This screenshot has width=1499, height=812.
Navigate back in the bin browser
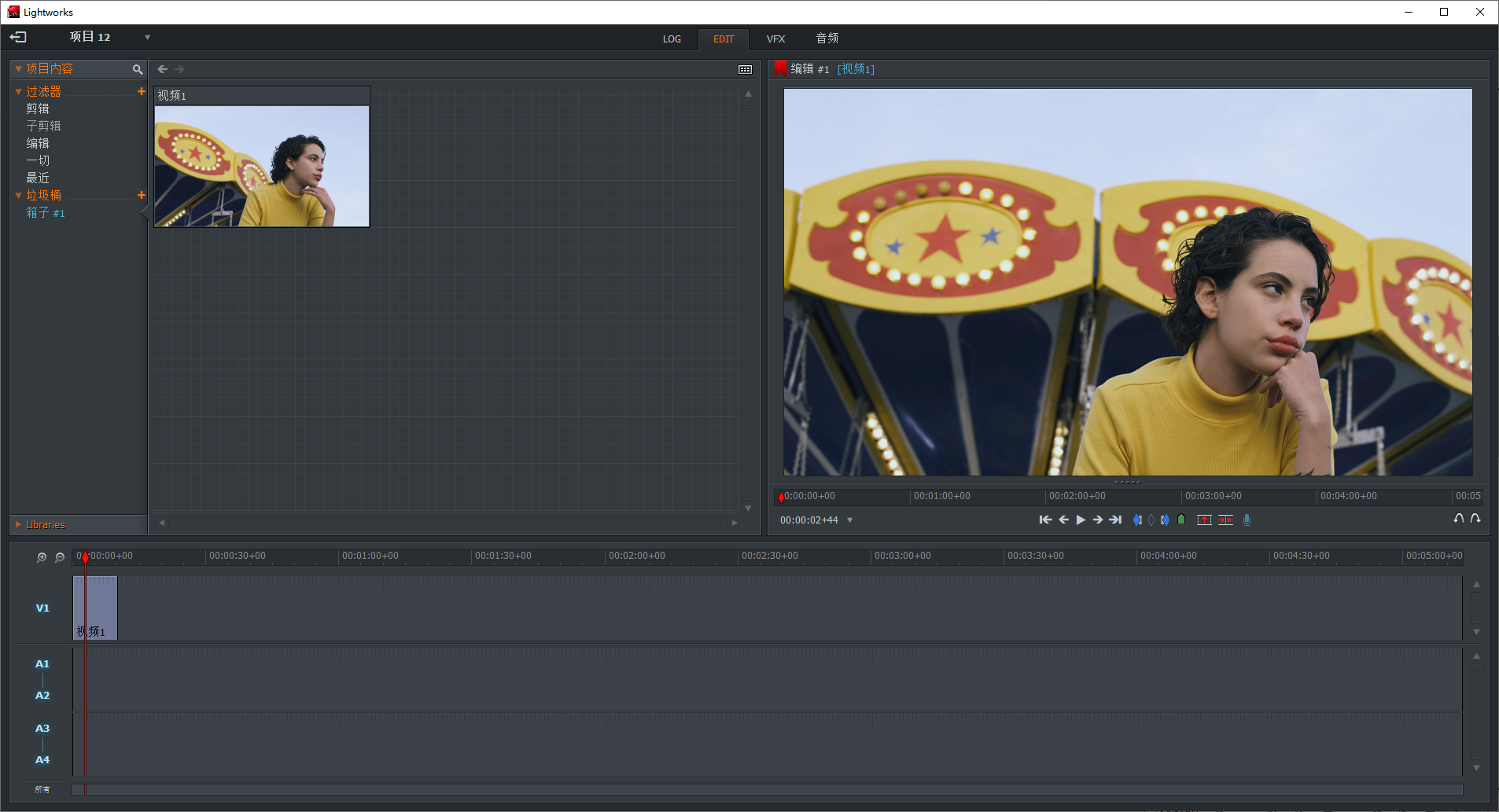coord(163,69)
